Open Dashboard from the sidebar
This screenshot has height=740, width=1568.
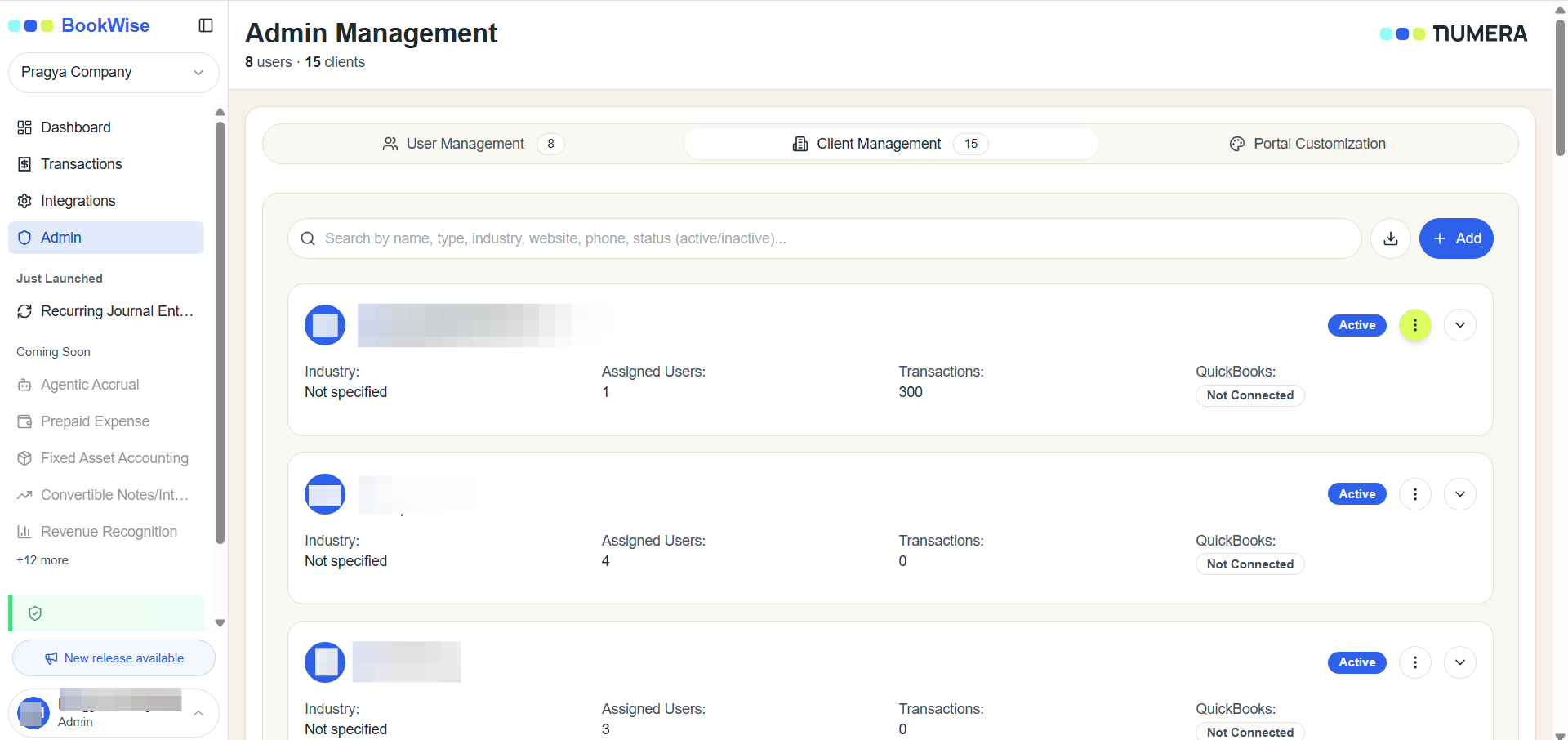(106, 127)
